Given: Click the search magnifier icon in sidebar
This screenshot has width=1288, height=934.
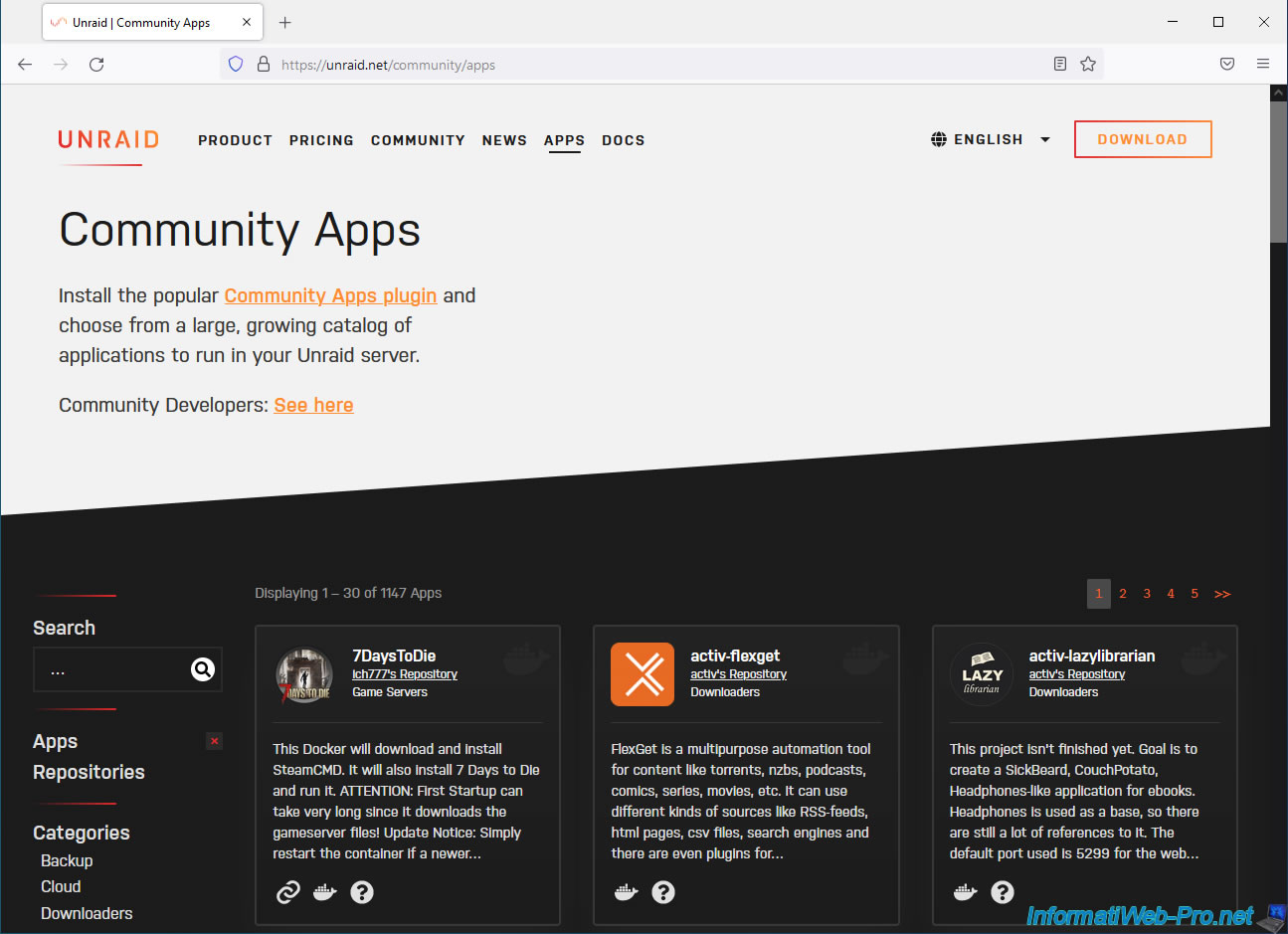Looking at the screenshot, I should coord(203,669).
